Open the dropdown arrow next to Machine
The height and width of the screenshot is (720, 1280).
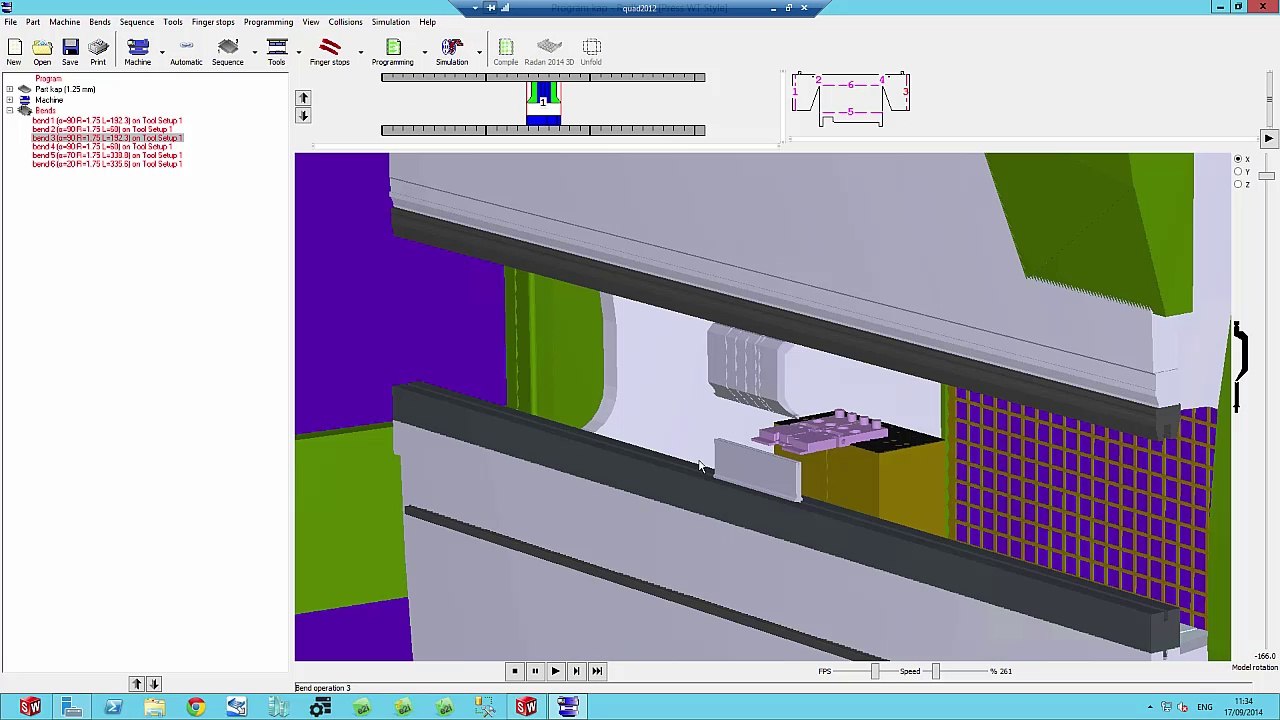(161, 52)
